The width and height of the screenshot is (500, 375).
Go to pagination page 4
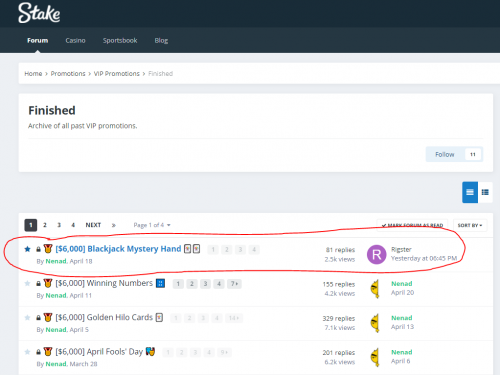pyautogui.click(x=73, y=225)
